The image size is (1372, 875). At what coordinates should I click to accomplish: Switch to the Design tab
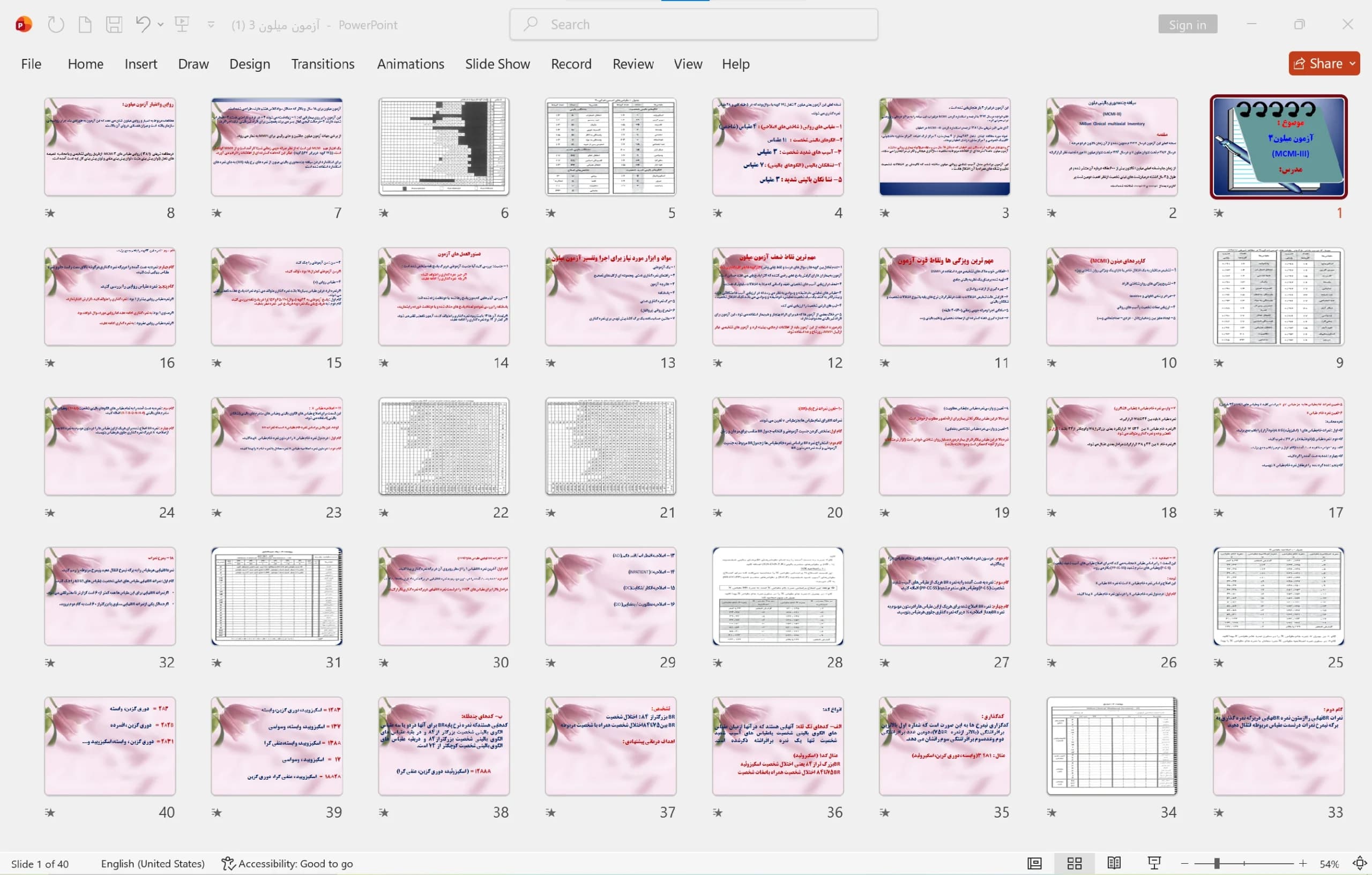tap(250, 64)
